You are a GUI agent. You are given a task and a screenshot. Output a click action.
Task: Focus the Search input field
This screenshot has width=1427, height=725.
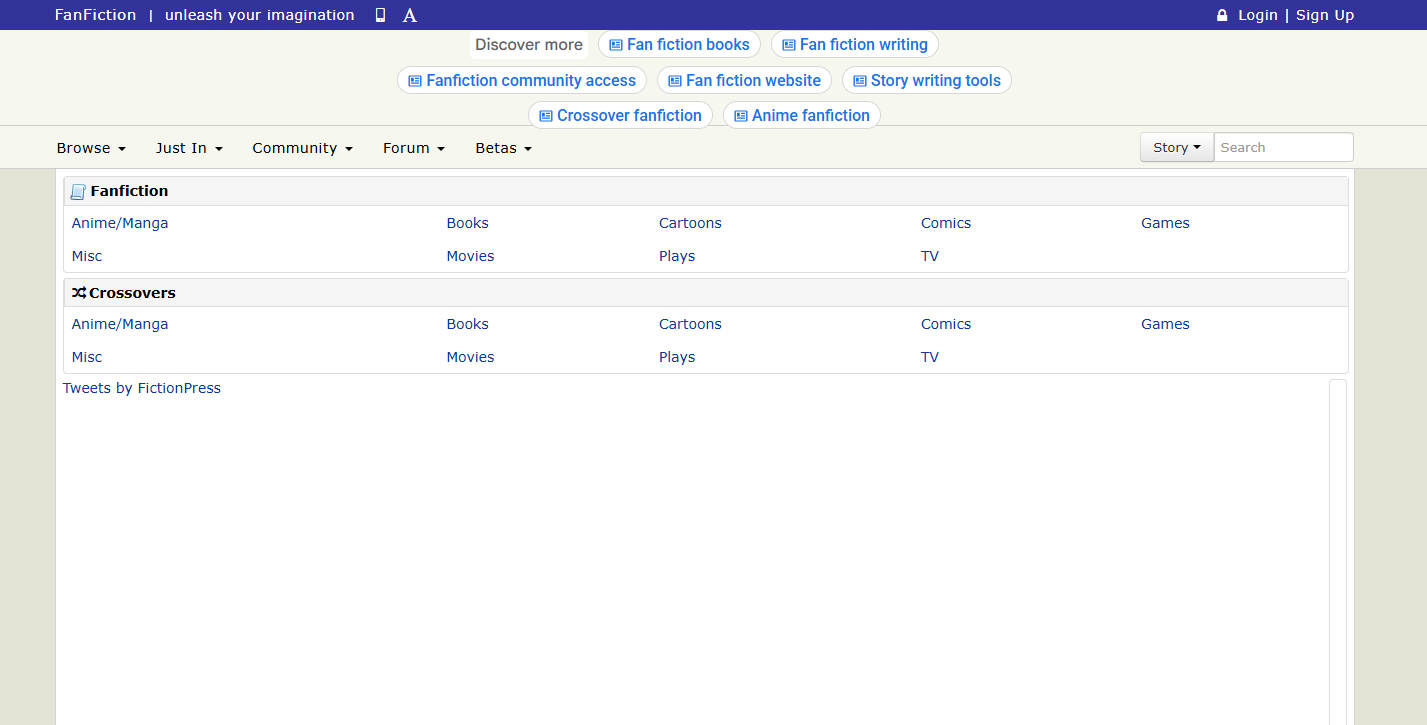[1283, 147]
